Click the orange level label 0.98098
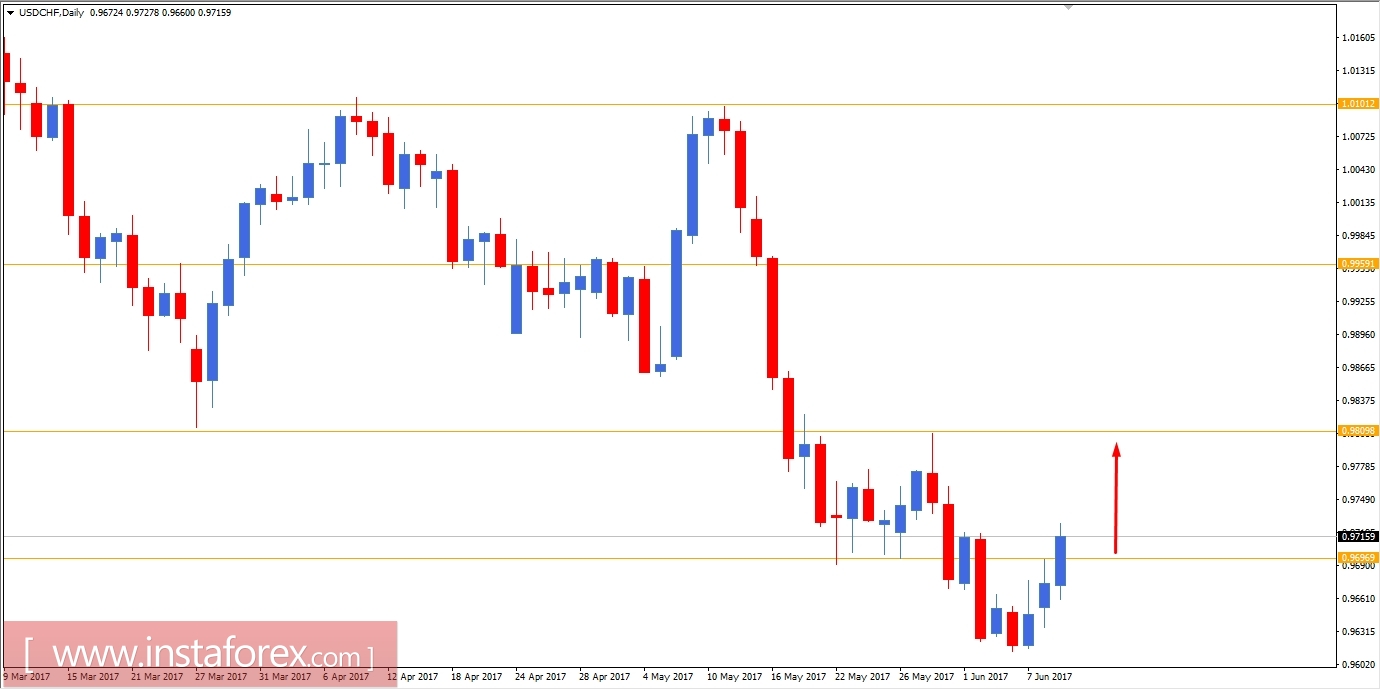 1356,431
